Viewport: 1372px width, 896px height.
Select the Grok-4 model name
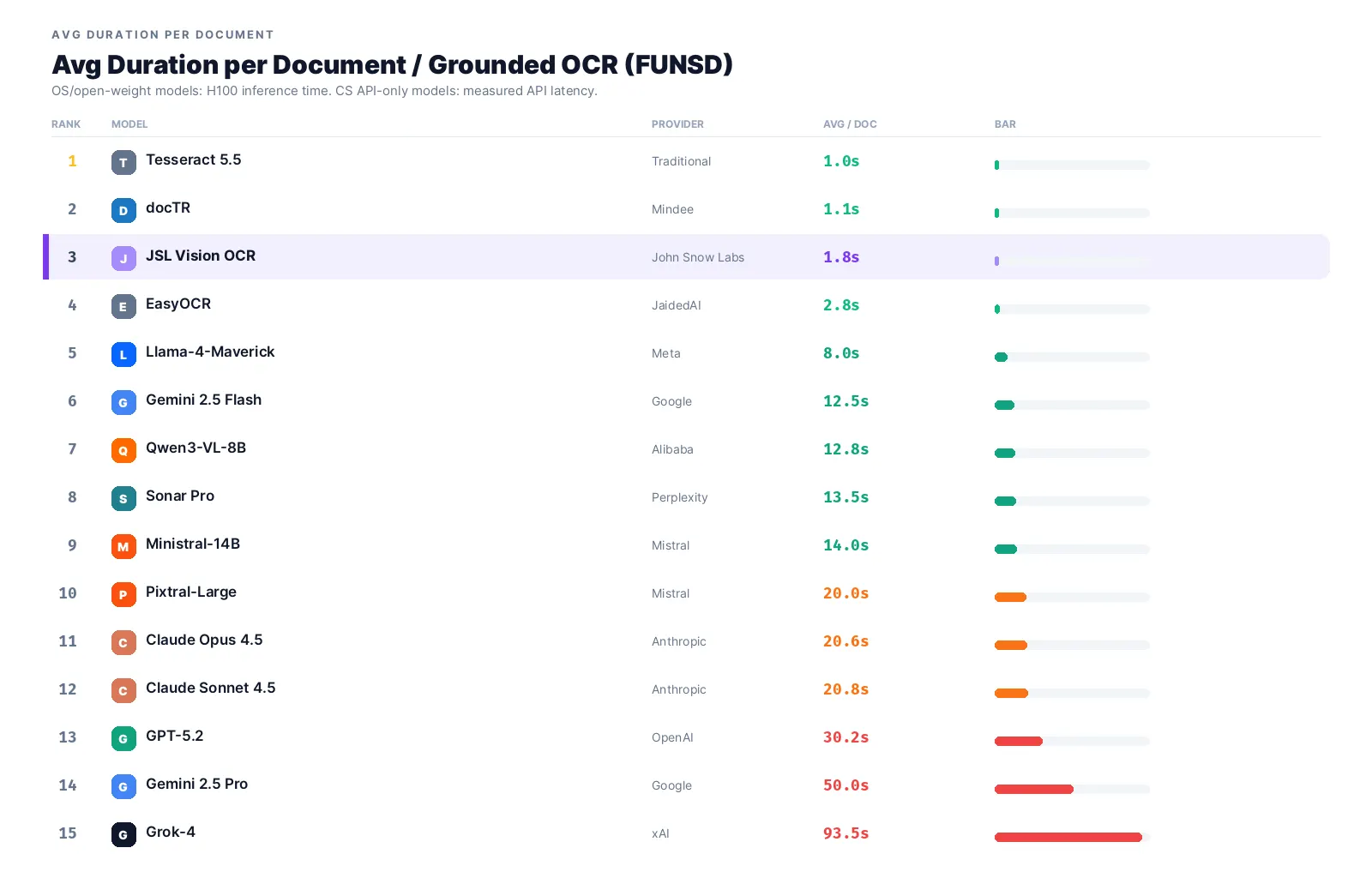pyautogui.click(x=171, y=833)
